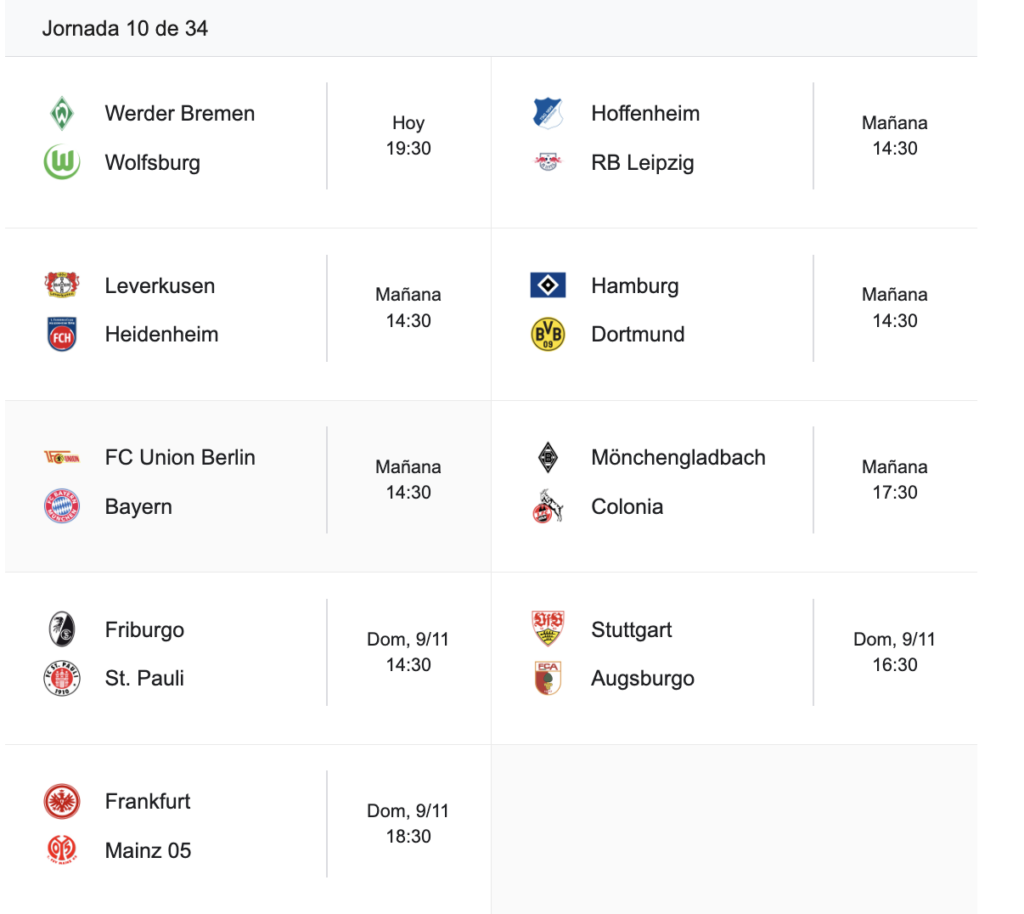Click the Hamburg diamond flag icon
Image resolution: width=1024 pixels, height=914 pixels.
[x=548, y=285]
